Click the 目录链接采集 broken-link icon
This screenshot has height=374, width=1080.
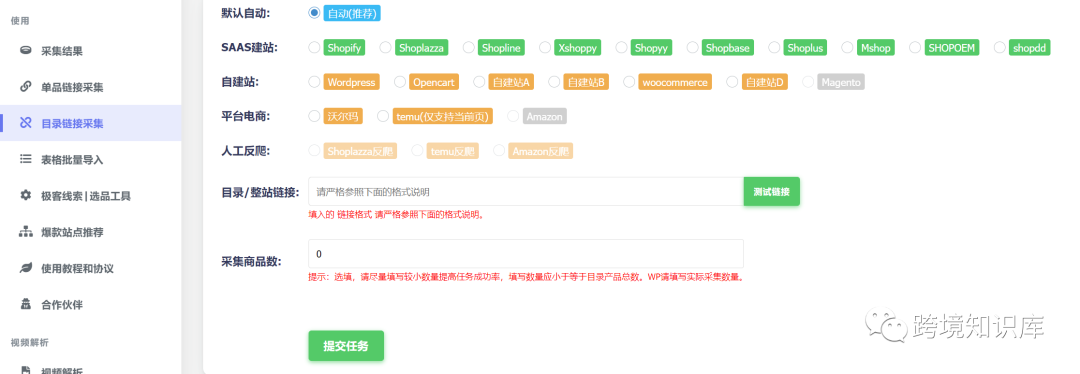click(x=25, y=123)
